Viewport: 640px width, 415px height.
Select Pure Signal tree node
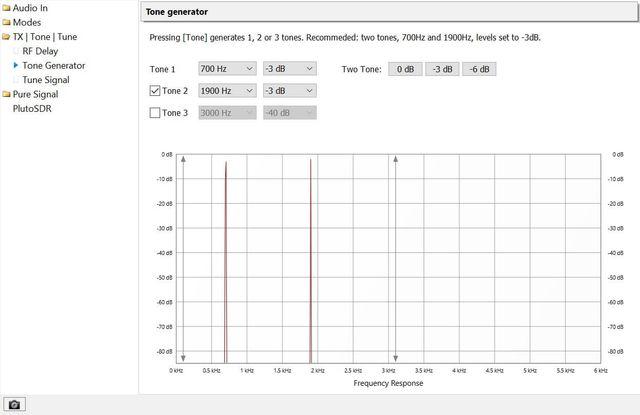36,94
